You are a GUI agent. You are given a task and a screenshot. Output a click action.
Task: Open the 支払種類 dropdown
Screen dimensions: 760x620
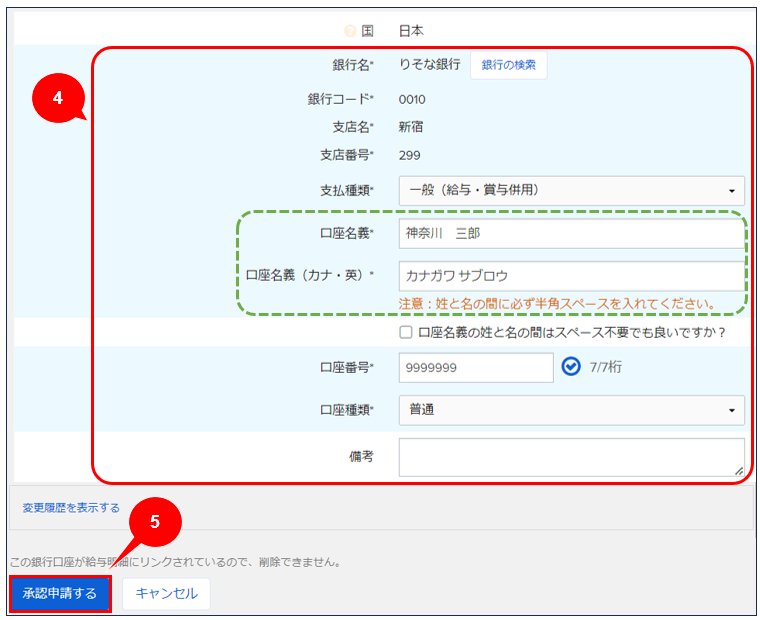coord(571,191)
